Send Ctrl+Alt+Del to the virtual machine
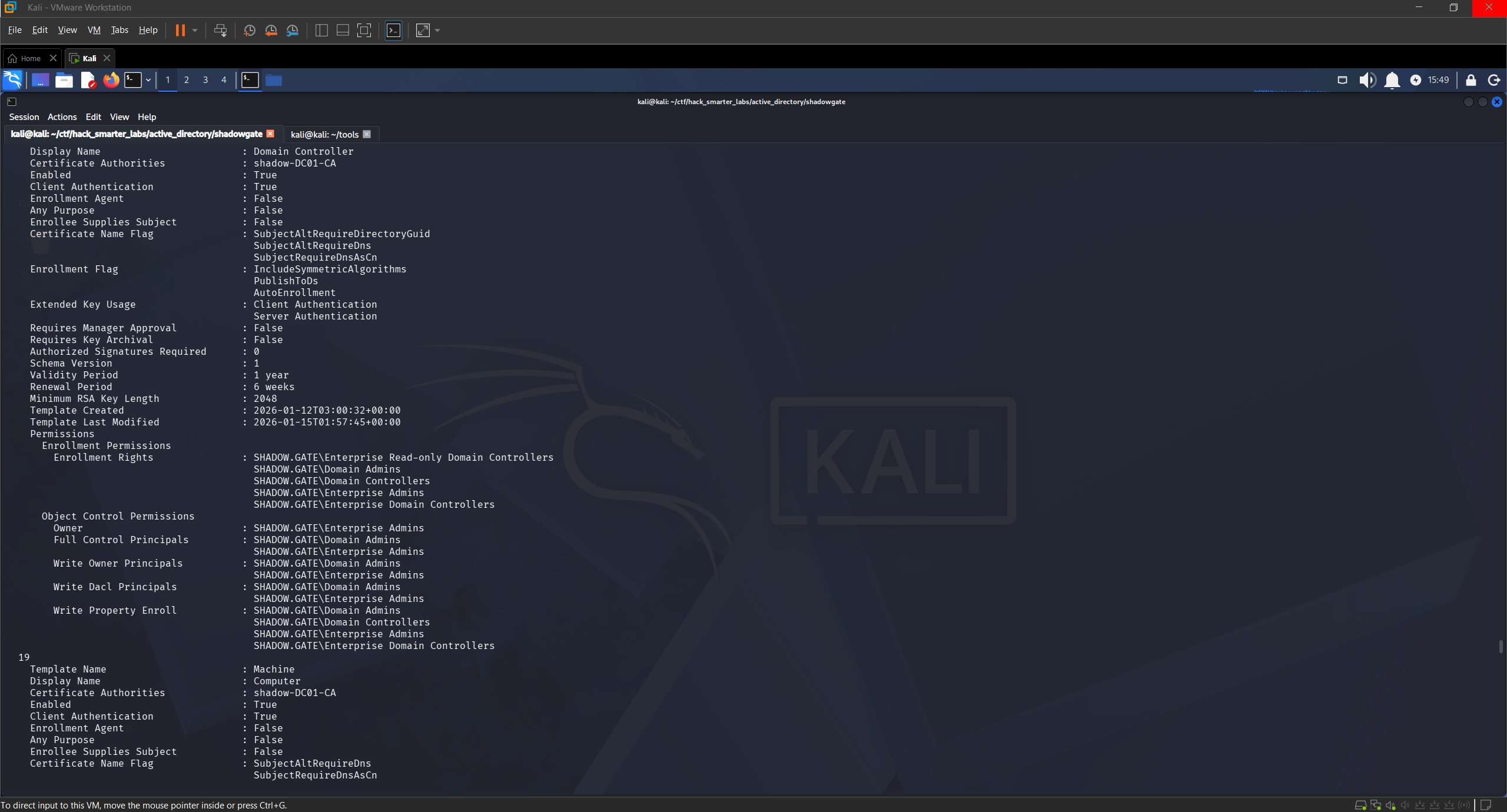Viewport: 1507px width, 812px height. coord(220,30)
